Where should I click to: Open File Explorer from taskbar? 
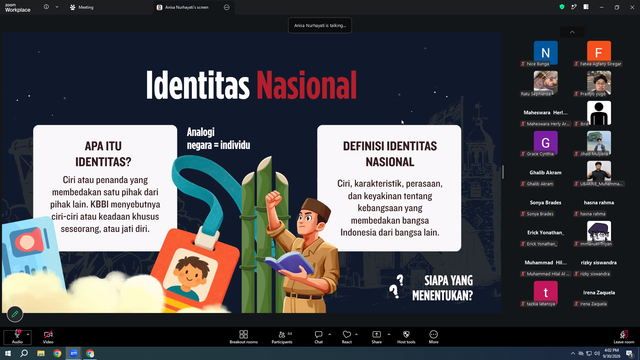[41, 353]
